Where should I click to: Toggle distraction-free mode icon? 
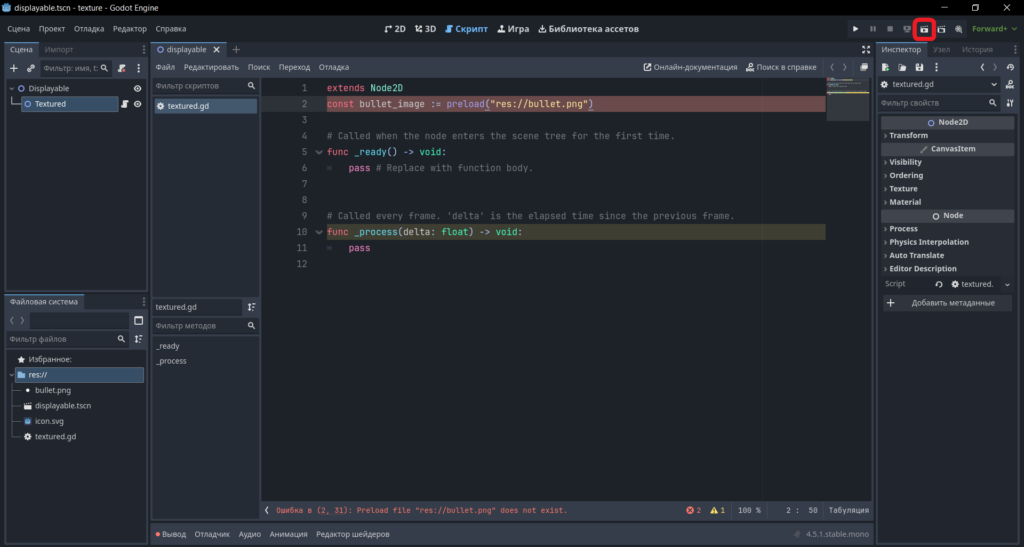(865, 50)
